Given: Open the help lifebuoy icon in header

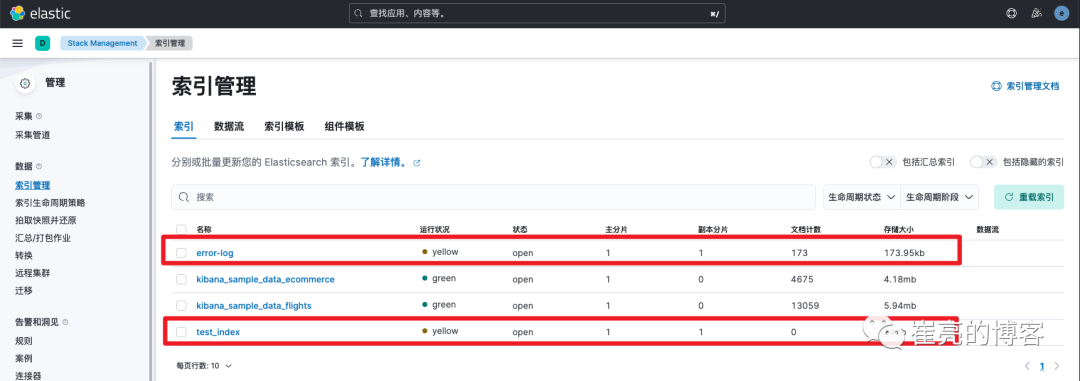Looking at the screenshot, I should tap(1011, 14).
